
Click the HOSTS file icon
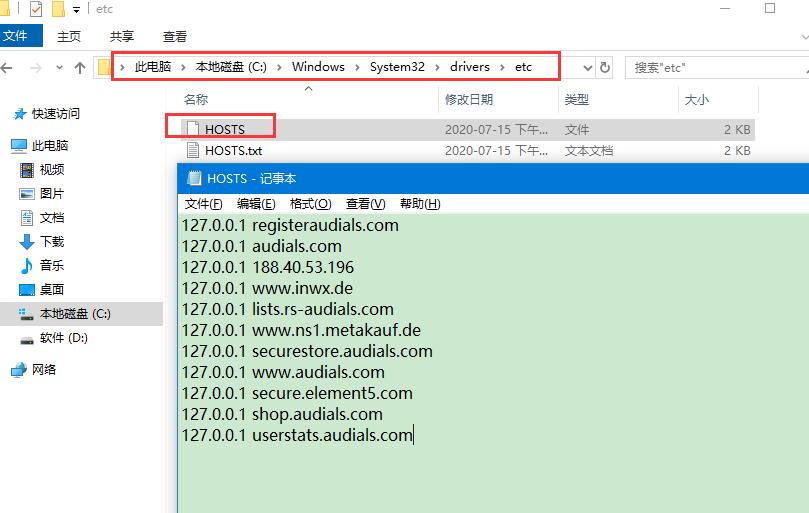click(193, 129)
